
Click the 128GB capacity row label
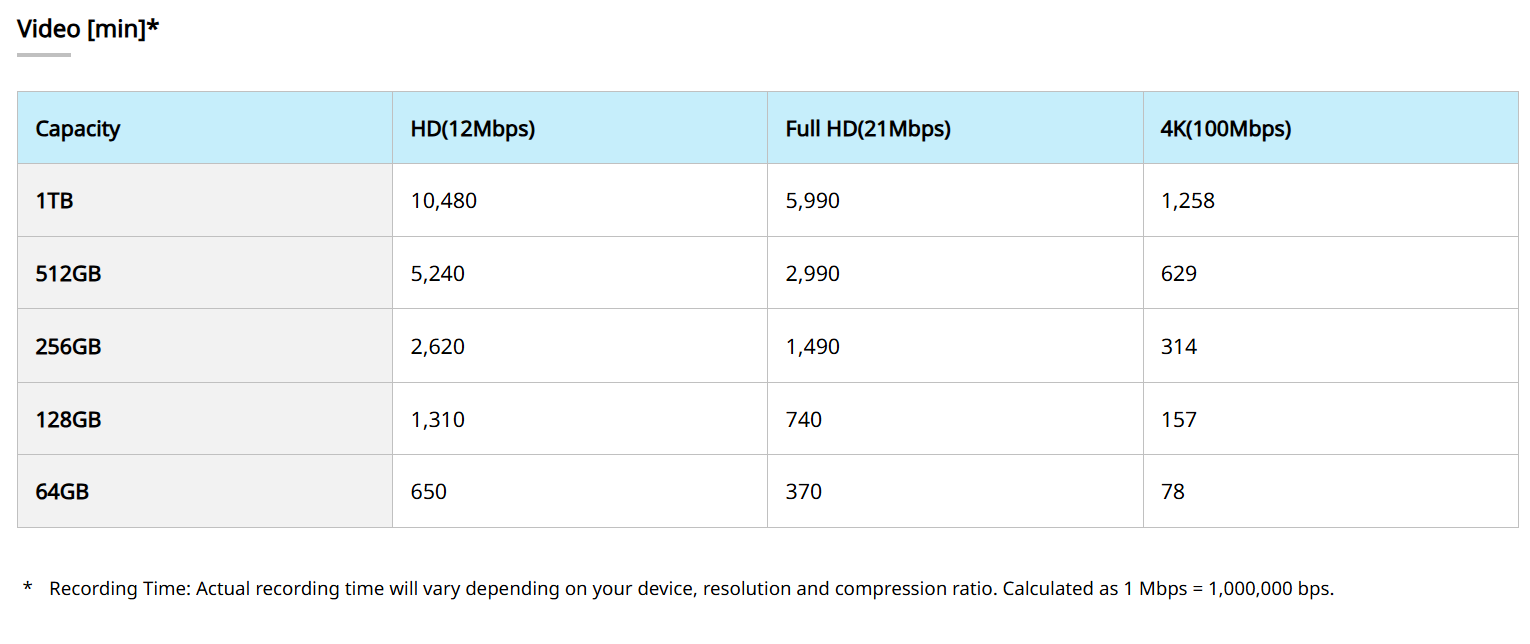click(69, 419)
